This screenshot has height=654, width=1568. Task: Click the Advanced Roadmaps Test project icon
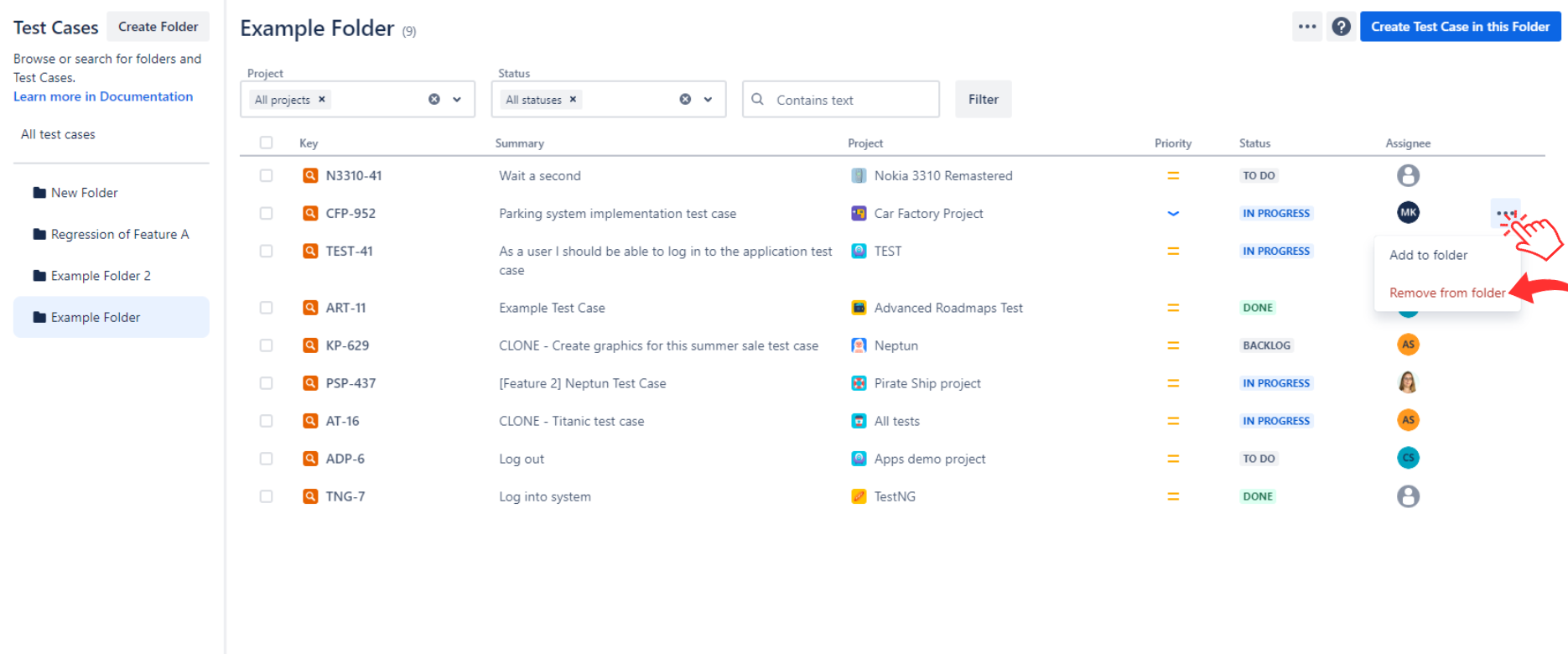pyautogui.click(x=859, y=308)
